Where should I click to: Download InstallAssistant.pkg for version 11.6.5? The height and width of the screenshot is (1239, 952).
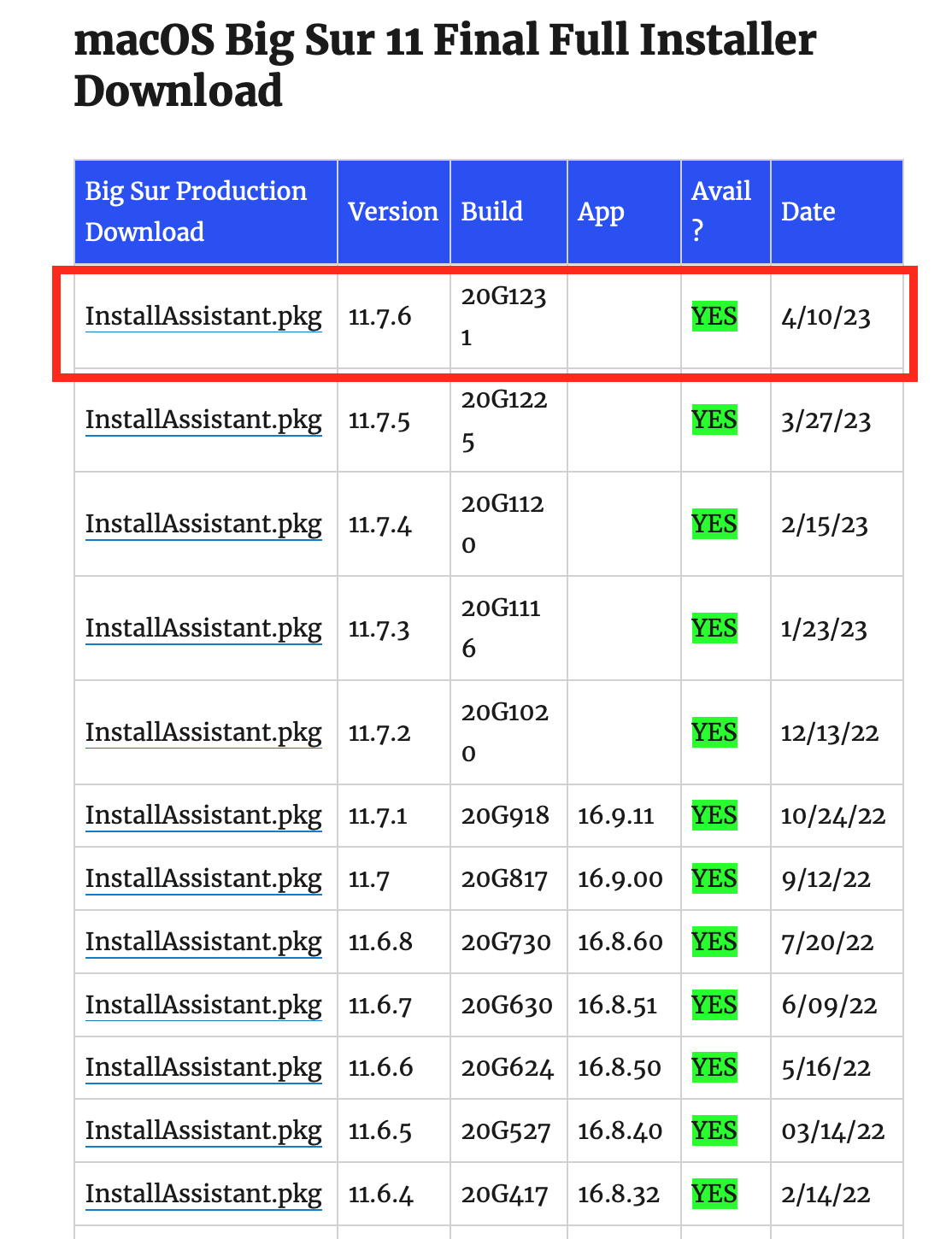203,1131
